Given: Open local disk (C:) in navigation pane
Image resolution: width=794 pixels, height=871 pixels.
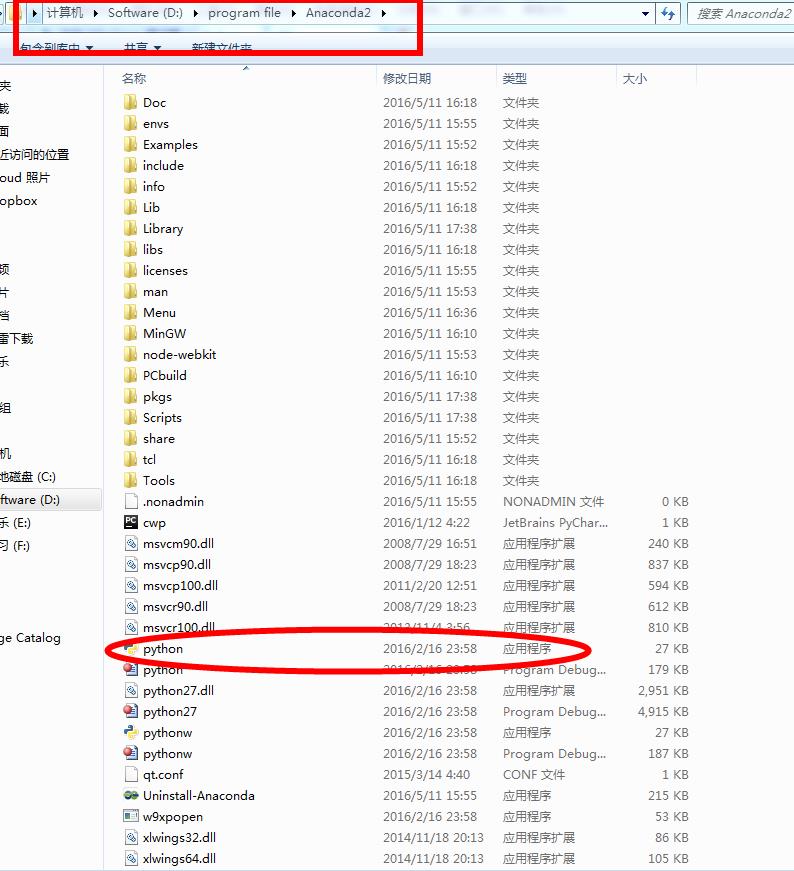Looking at the screenshot, I should point(28,477).
